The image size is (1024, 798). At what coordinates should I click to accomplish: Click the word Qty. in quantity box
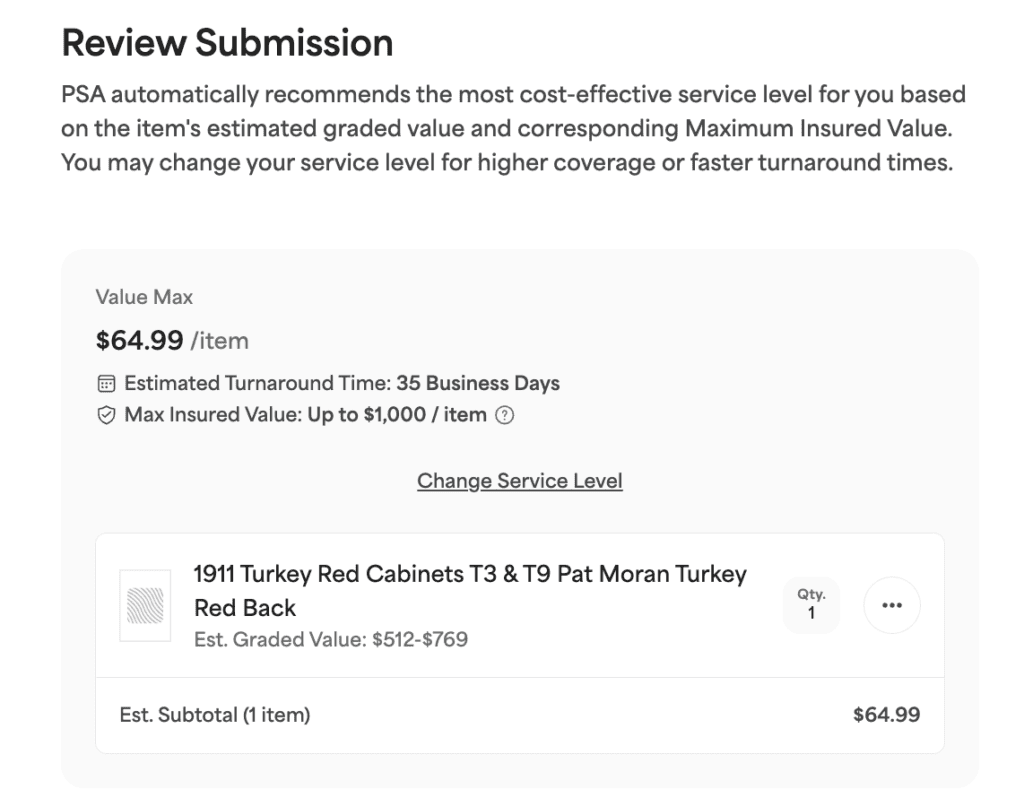pyautogui.click(x=811, y=594)
